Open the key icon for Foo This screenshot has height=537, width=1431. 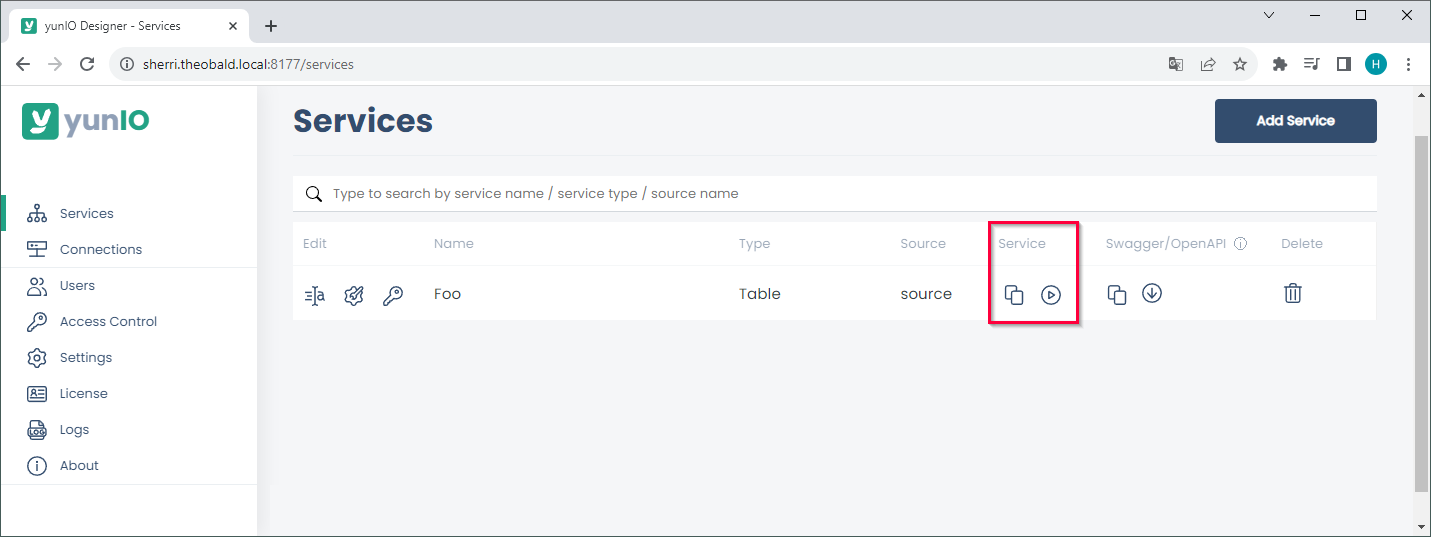pyautogui.click(x=393, y=295)
